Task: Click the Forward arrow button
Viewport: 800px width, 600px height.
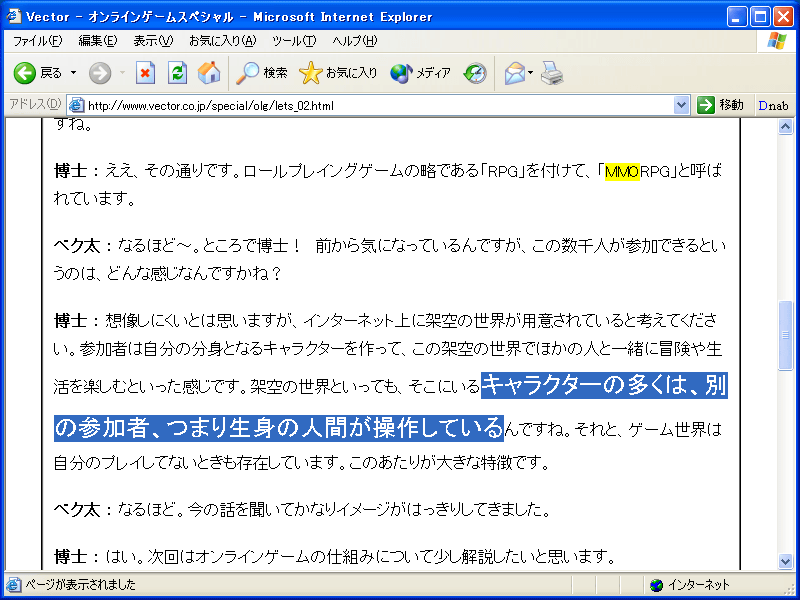Action: click(x=100, y=73)
